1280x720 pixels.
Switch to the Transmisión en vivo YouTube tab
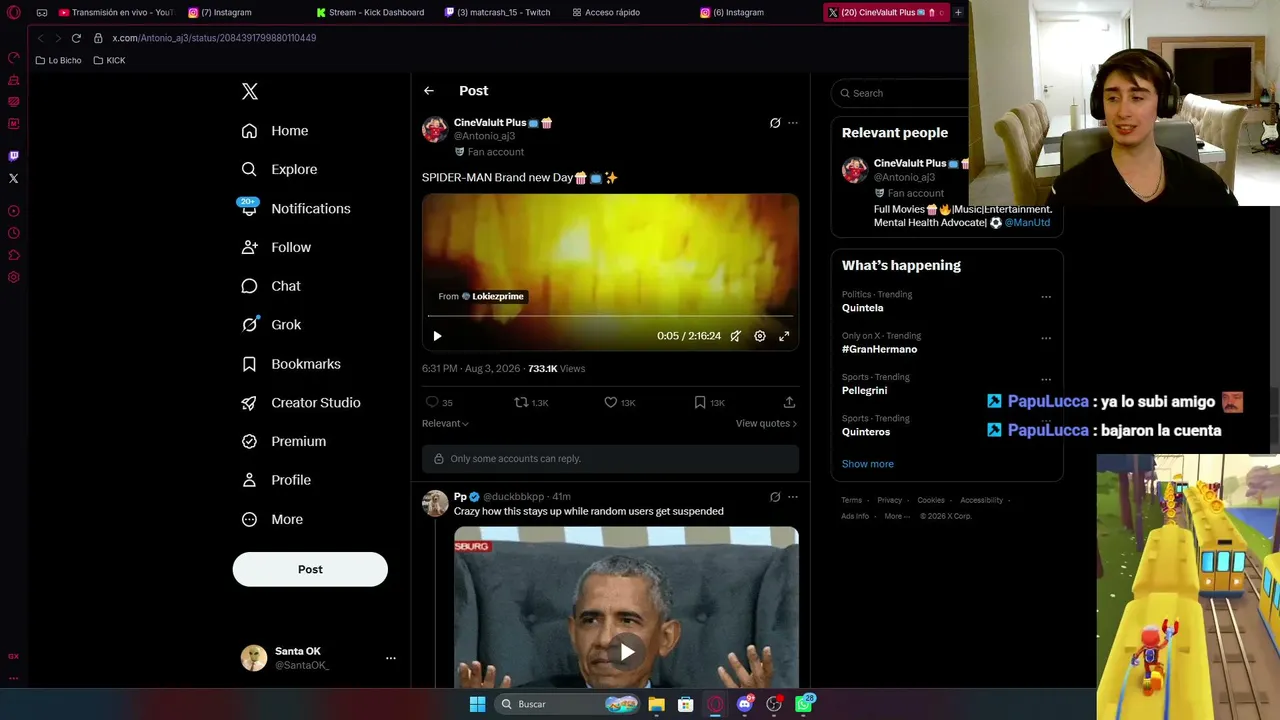(115, 13)
